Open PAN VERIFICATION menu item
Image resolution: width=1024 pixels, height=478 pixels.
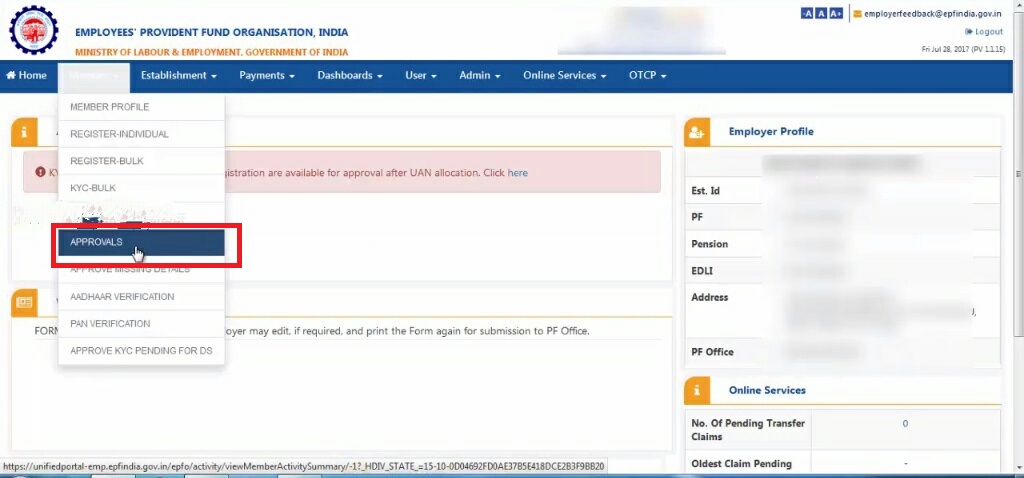pyautogui.click(x=141, y=324)
